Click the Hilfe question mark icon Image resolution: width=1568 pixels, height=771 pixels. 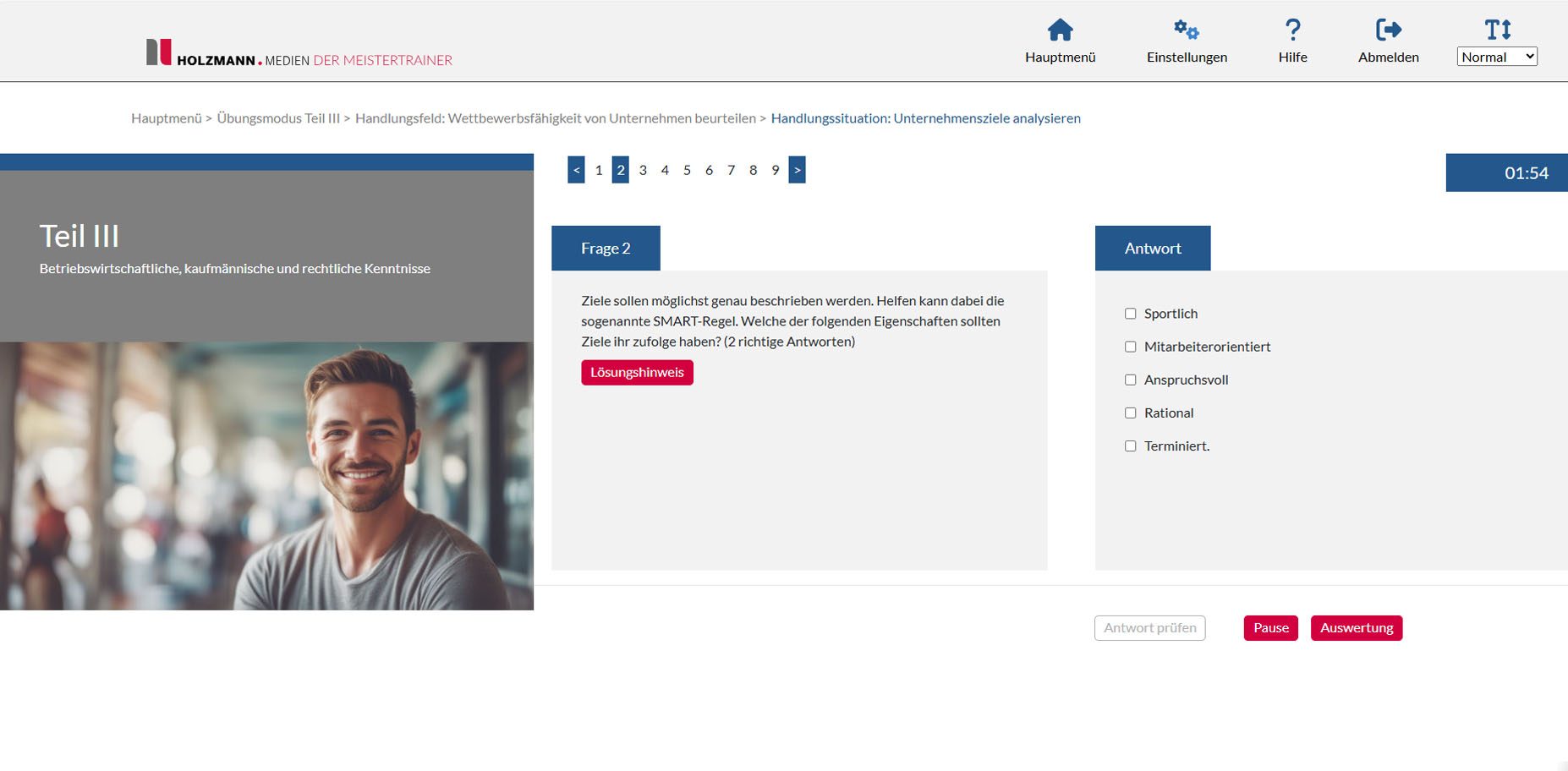[x=1292, y=30]
